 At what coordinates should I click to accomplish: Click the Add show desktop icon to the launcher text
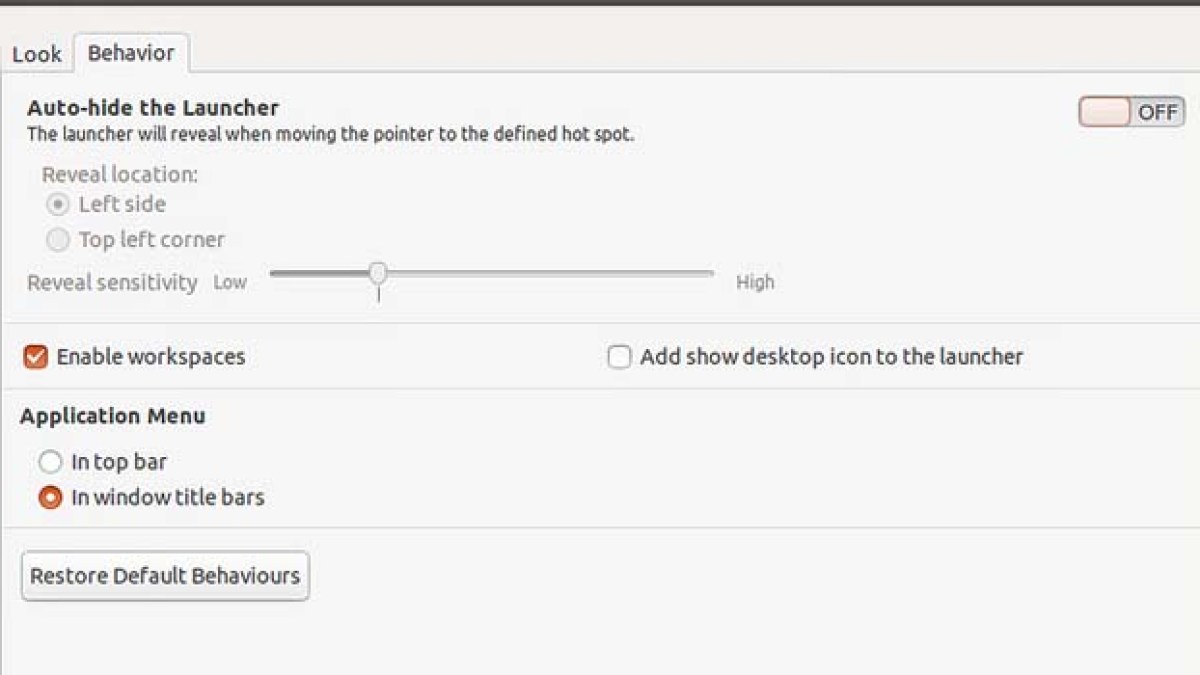pos(832,357)
